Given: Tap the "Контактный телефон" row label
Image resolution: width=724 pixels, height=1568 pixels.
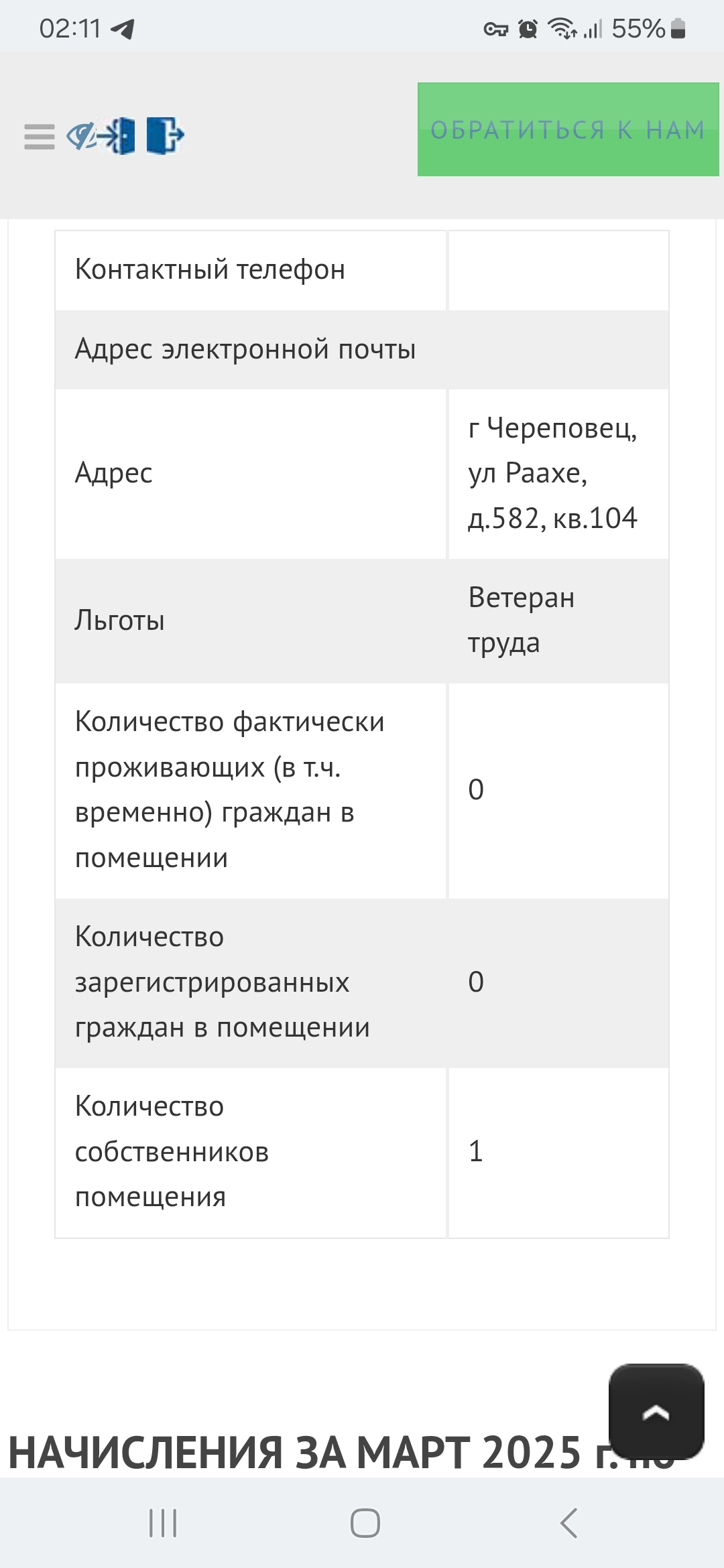Looking at the screenshot, I should (x=210, y=269).
